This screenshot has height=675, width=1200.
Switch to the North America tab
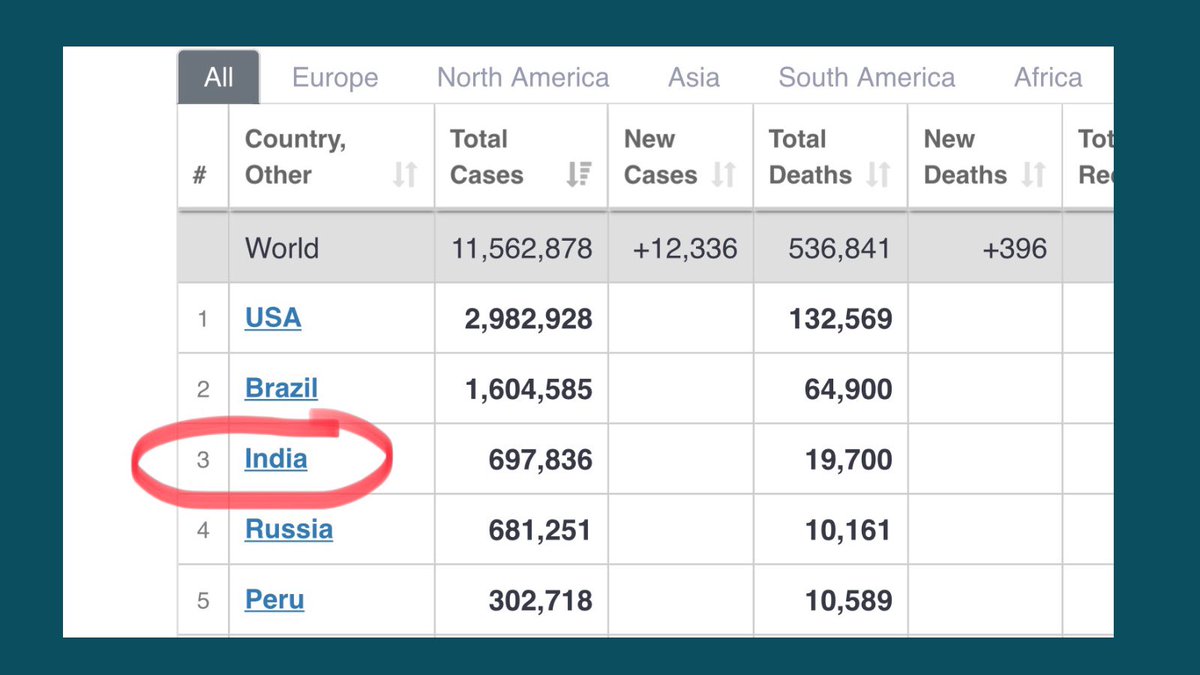point(523,78)
